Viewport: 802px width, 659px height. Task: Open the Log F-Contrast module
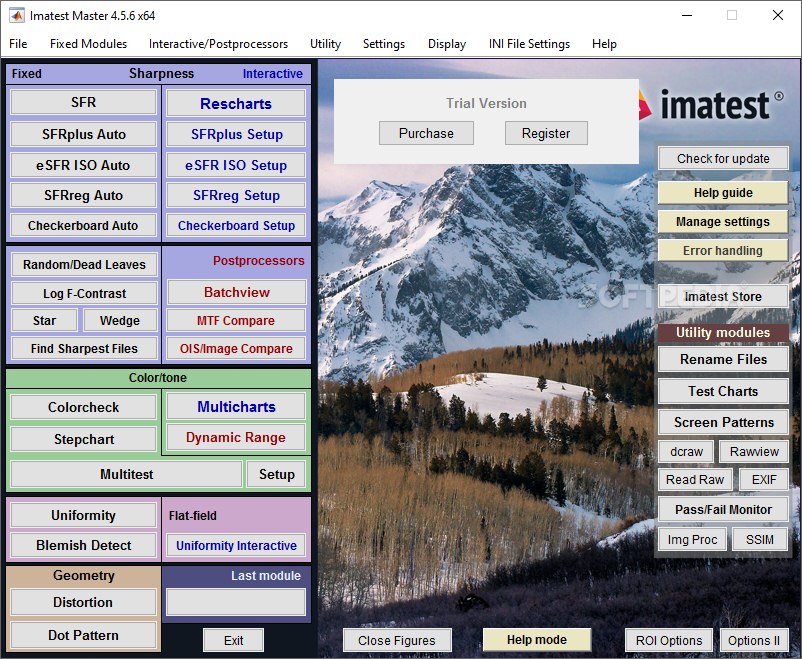click(x=84, y=293)
